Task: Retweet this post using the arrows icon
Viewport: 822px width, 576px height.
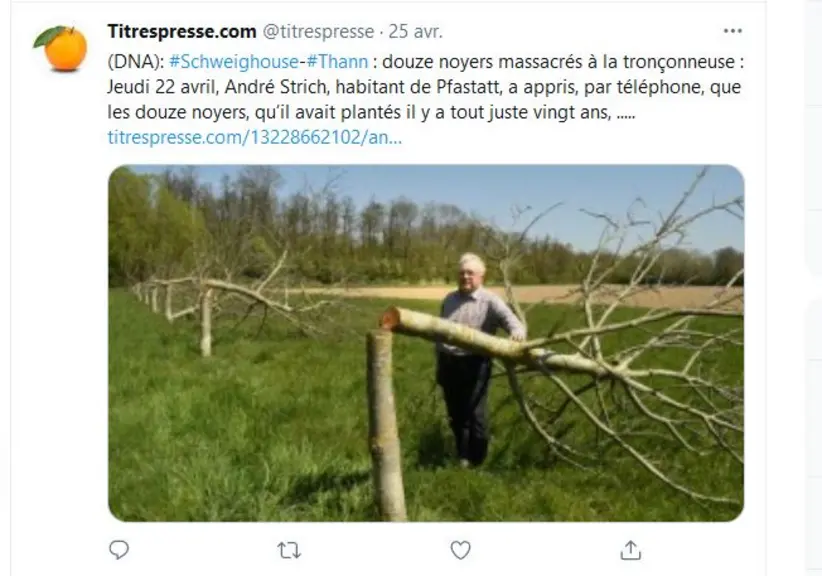Action: 289,550
